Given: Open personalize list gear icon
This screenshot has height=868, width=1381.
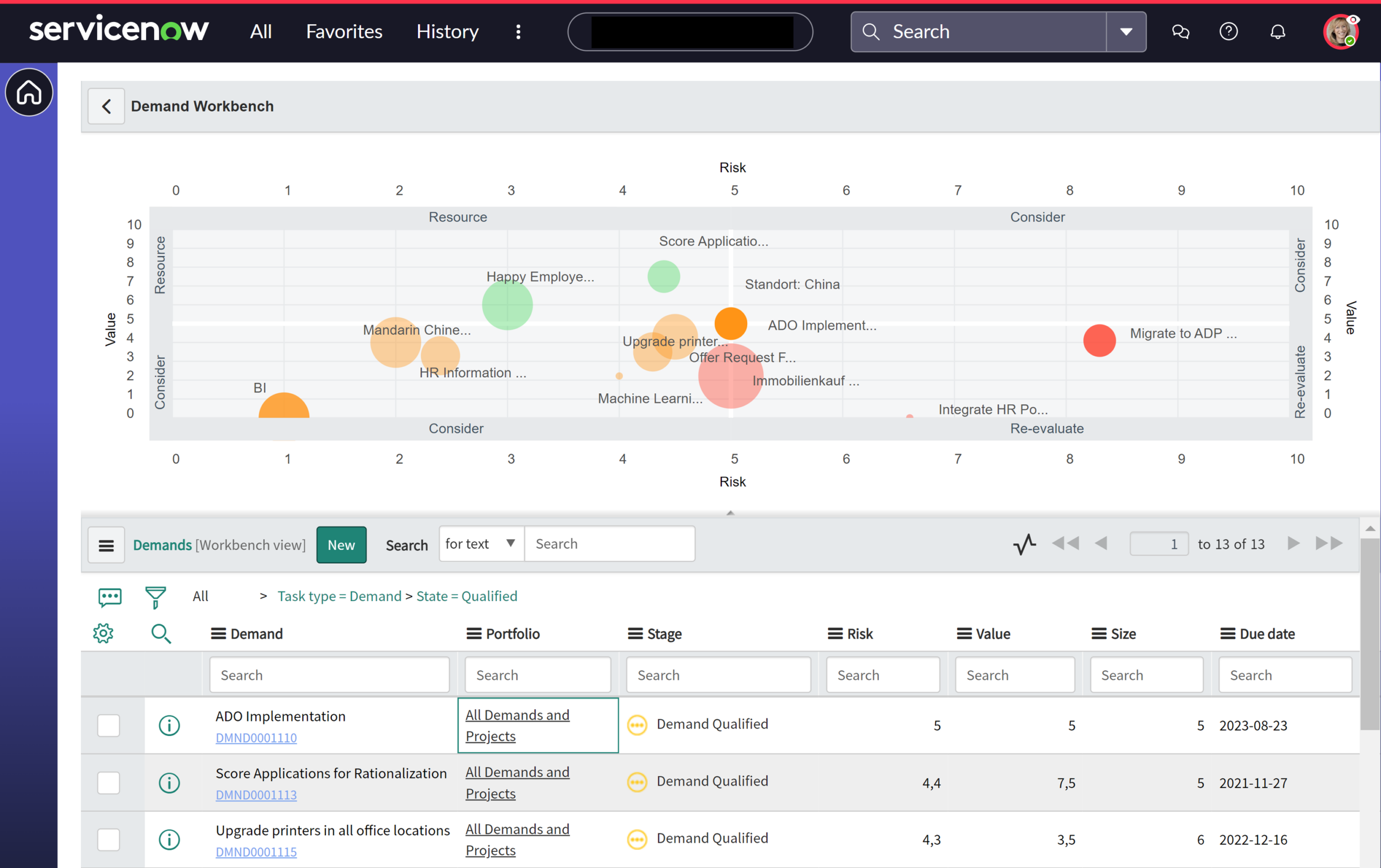Looking at the screenshot, I should click(x=103, y=633).
